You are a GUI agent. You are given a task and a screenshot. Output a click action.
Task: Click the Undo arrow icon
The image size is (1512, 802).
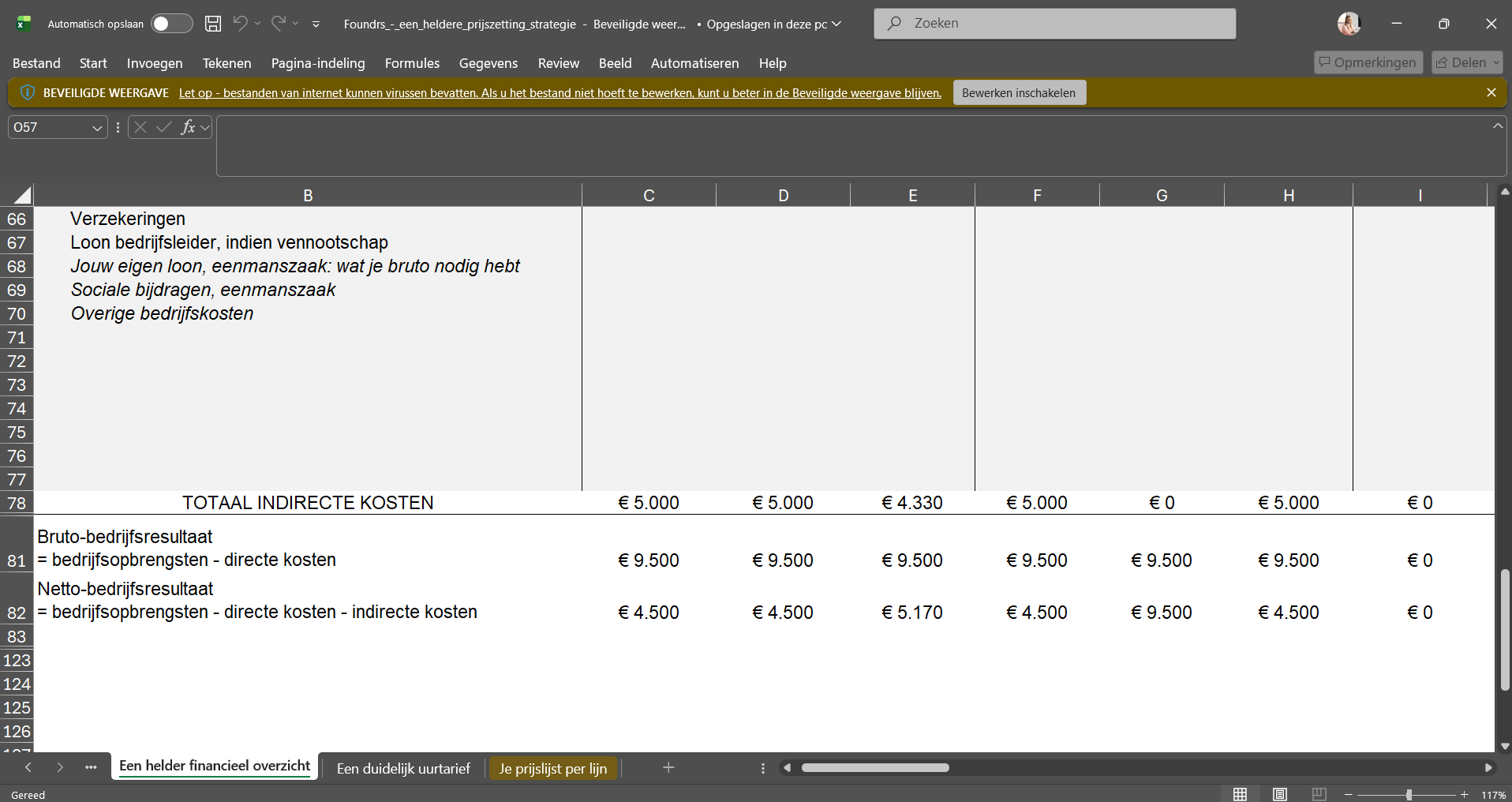click(x=240, y=24)
